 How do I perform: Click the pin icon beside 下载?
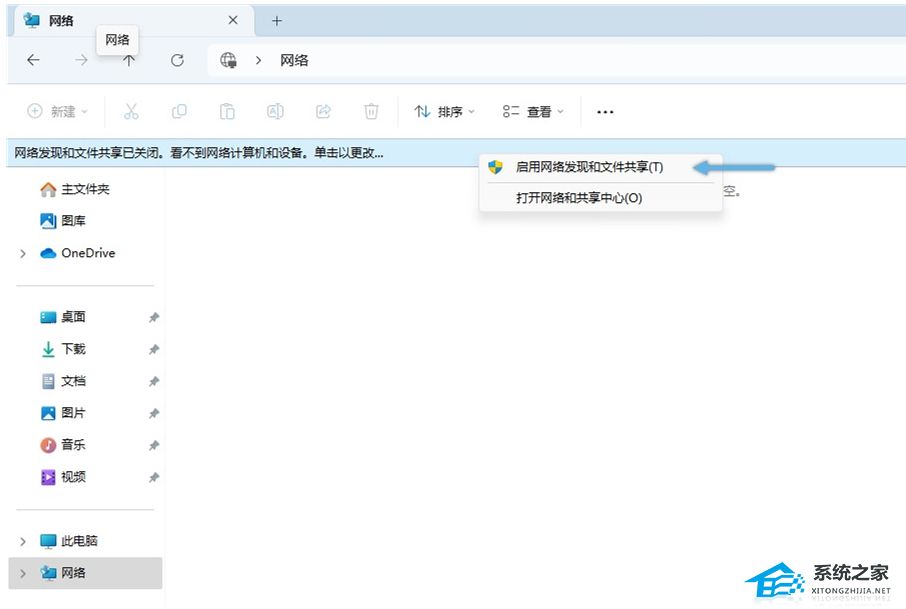click(x=154, y=349)
